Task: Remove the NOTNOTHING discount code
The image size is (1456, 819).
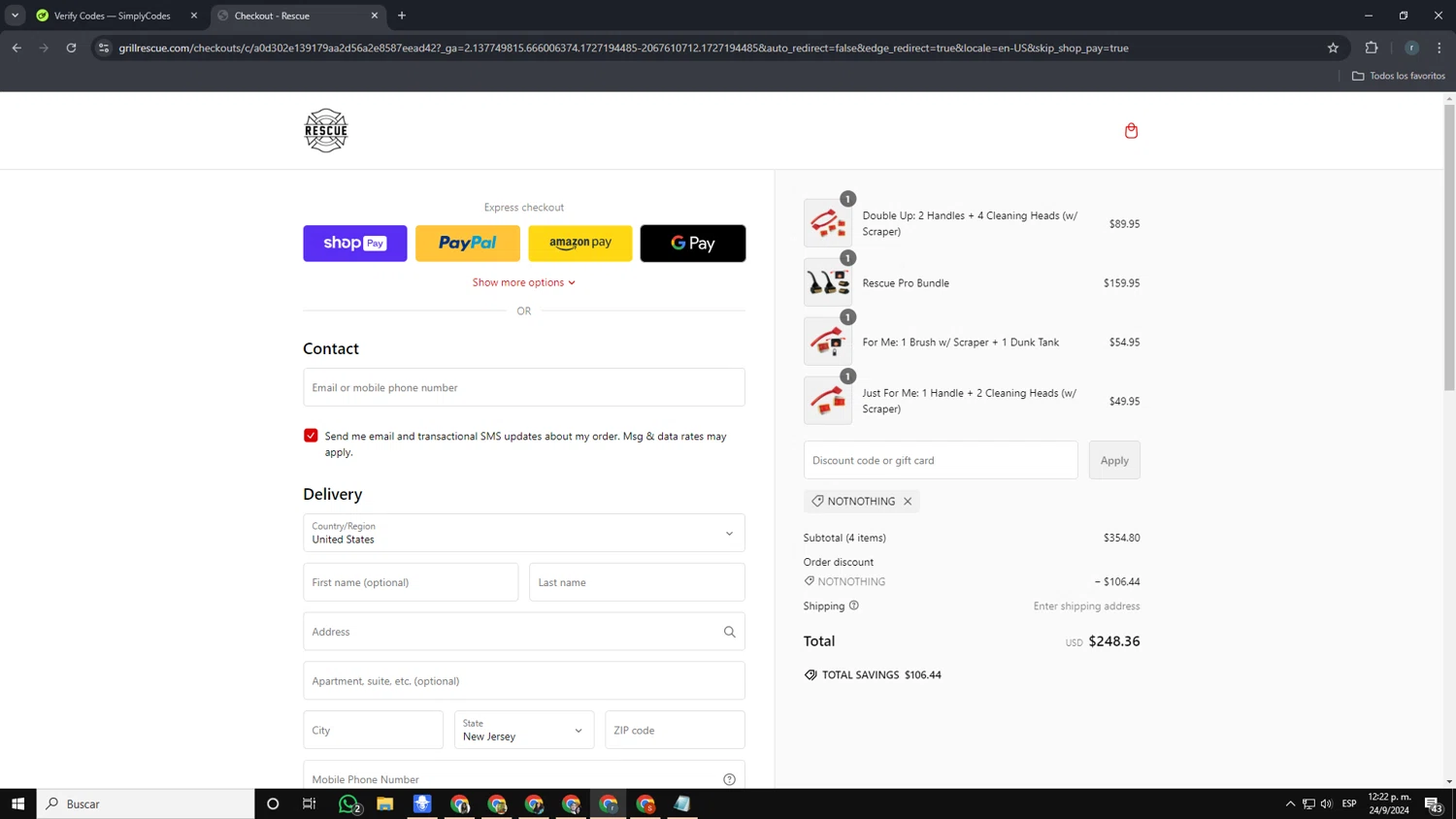Action: [x=908, y=502]
